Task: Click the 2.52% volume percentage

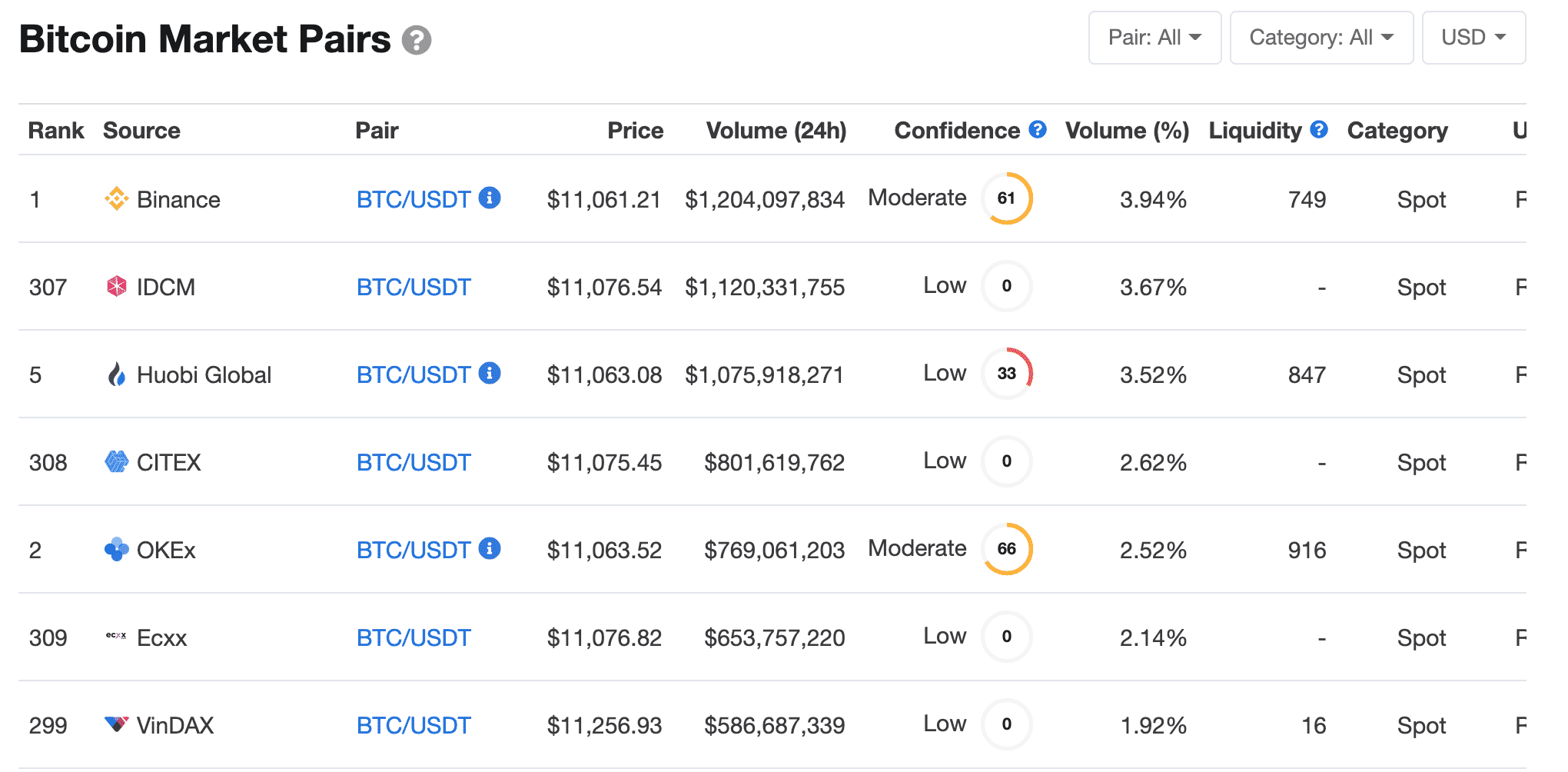Action: click(1153, 551)
